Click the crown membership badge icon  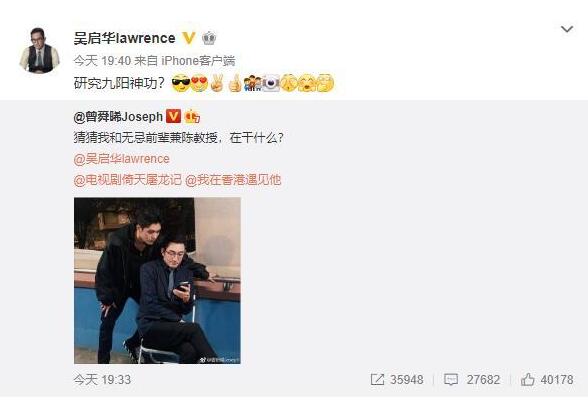(x=209, y=38)
